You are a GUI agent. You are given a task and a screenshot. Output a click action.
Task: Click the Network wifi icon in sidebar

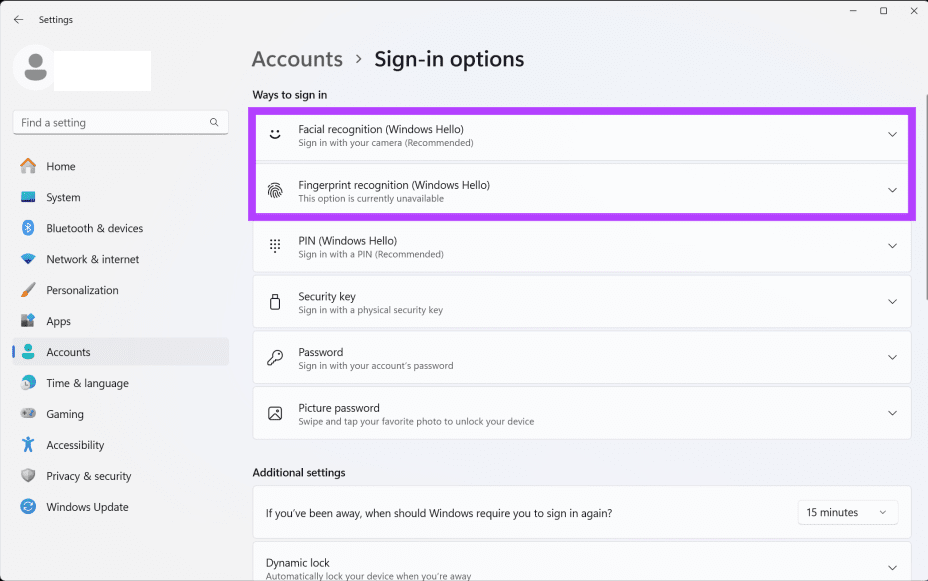click(28, 259)
